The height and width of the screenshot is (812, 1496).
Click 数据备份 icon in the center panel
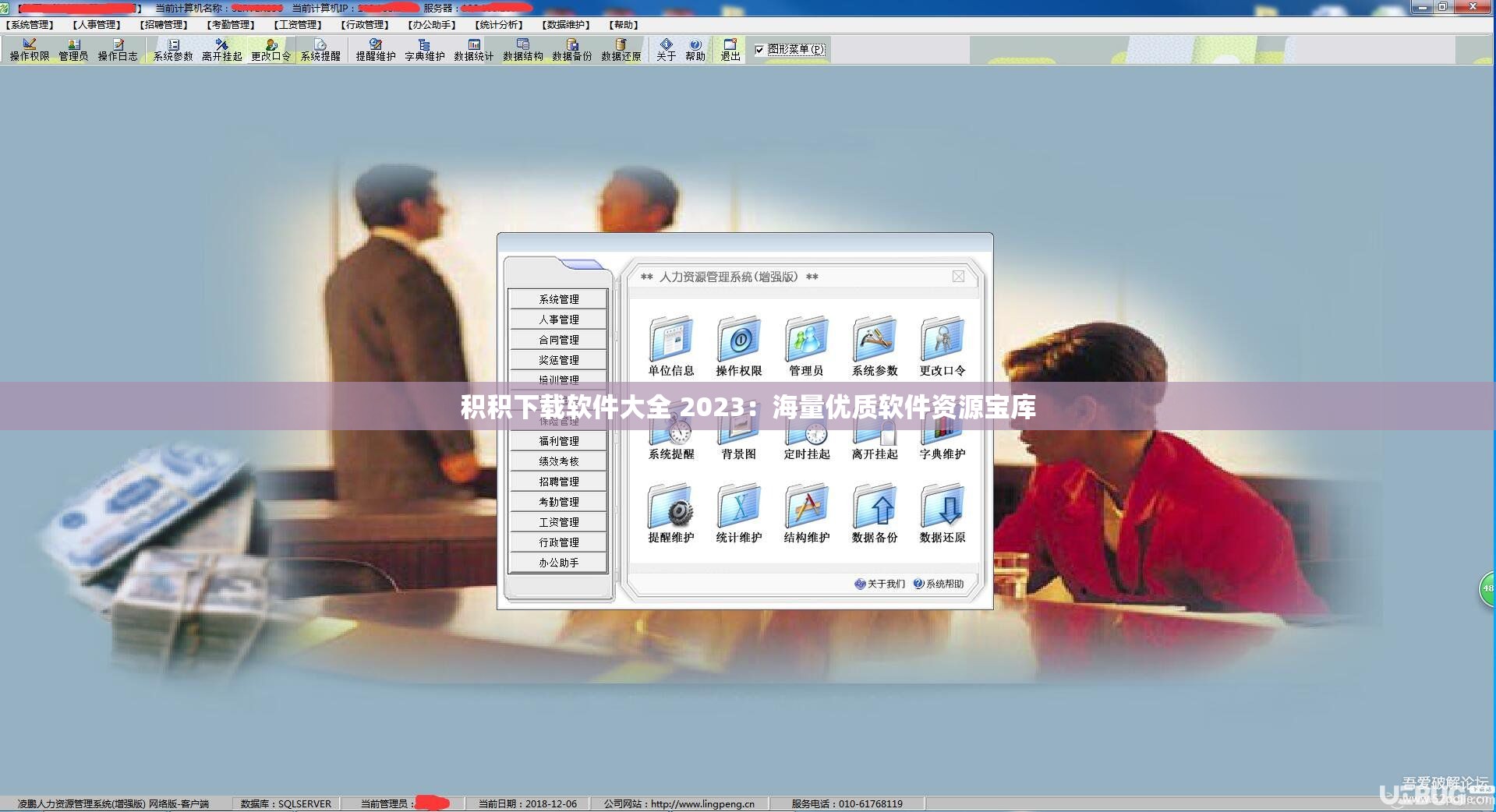coord(875,513)
